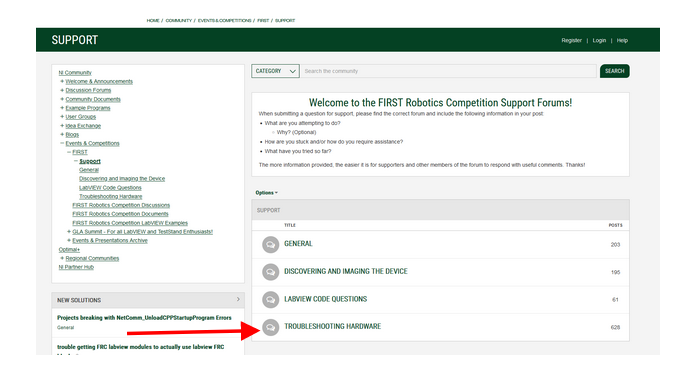Open the Help link in header
Screen dimensions: 687x374
click(x=622, y=40)
